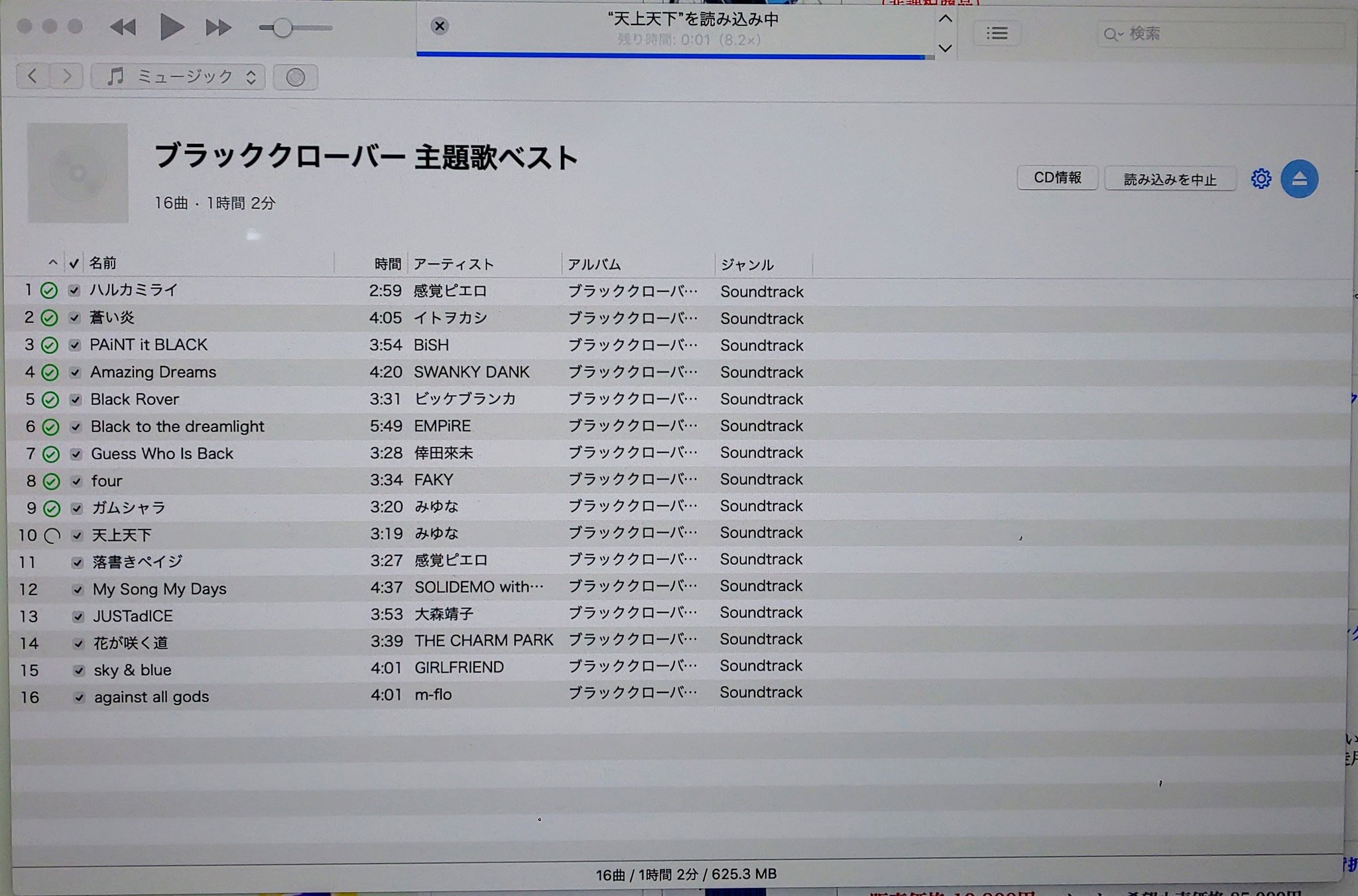
Task: Sort by the アルバム column header
Action: click(x=595, y=264)
